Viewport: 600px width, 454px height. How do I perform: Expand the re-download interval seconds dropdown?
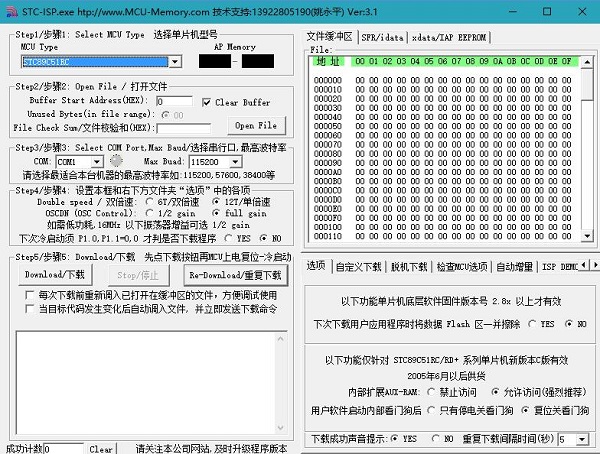tap(582, 439)
